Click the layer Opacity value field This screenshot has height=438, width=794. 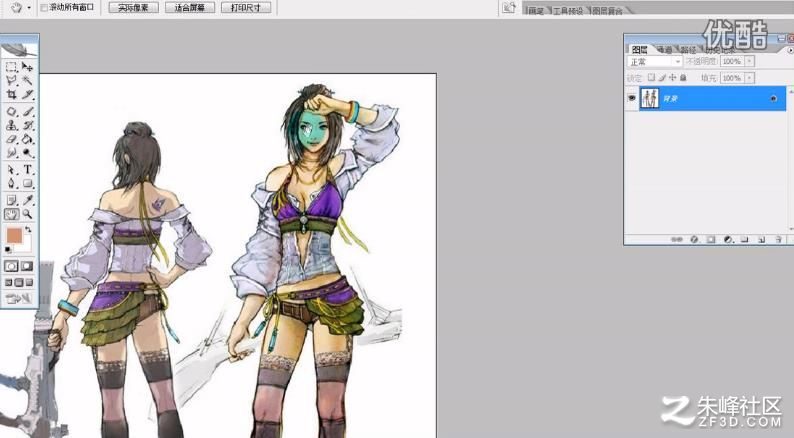click(x=731, y=61)
